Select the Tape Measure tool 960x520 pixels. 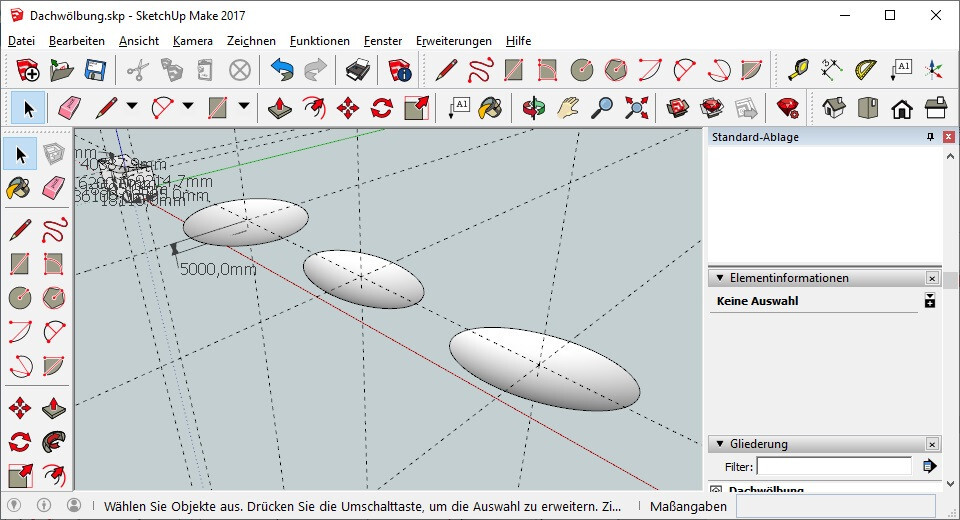coord(798,70)
